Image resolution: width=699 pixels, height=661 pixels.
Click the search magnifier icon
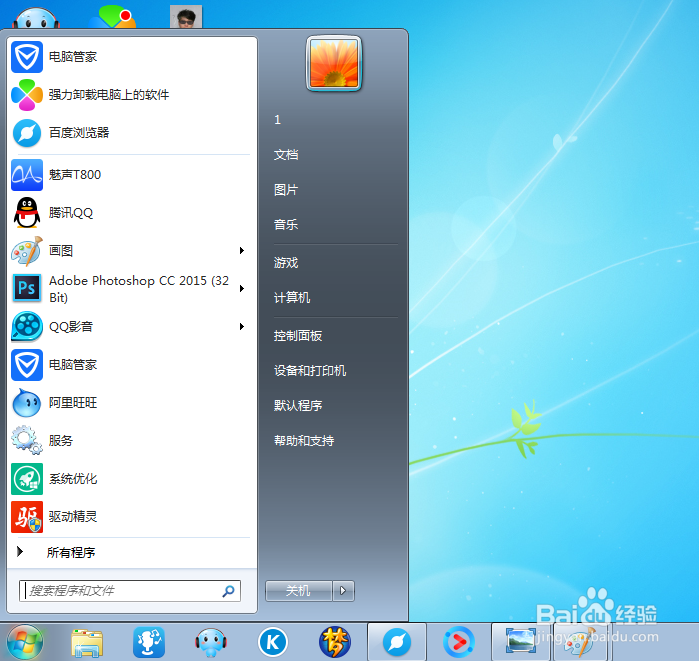click(229, 591)
